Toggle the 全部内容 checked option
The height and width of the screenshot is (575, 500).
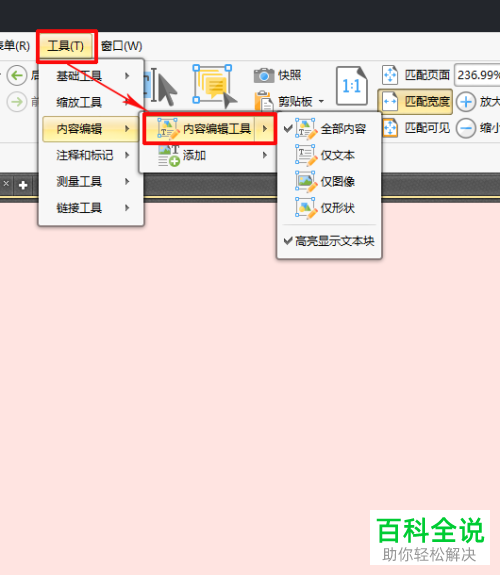click(x=329, y=129)
